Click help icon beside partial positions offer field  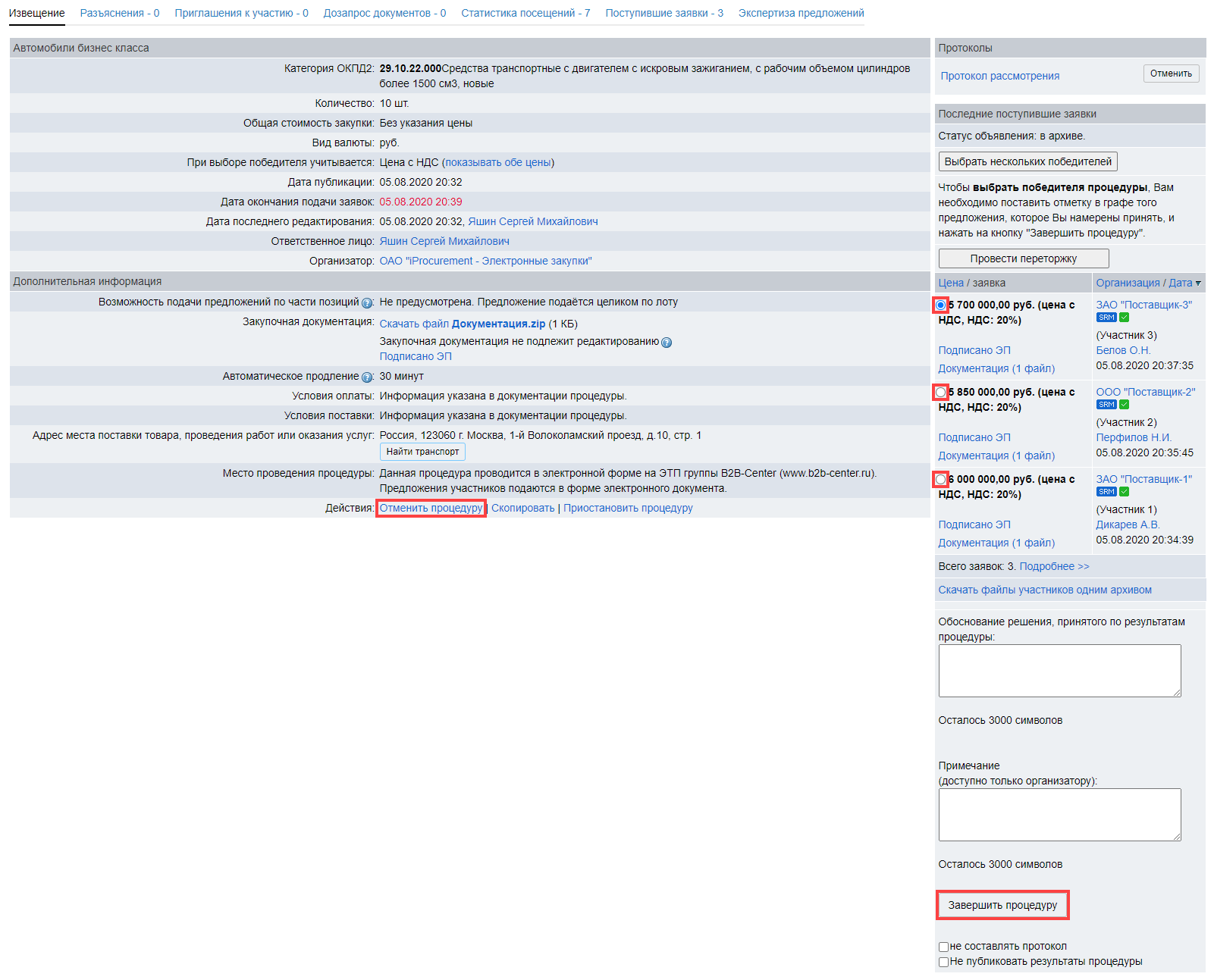coord(367,303)
